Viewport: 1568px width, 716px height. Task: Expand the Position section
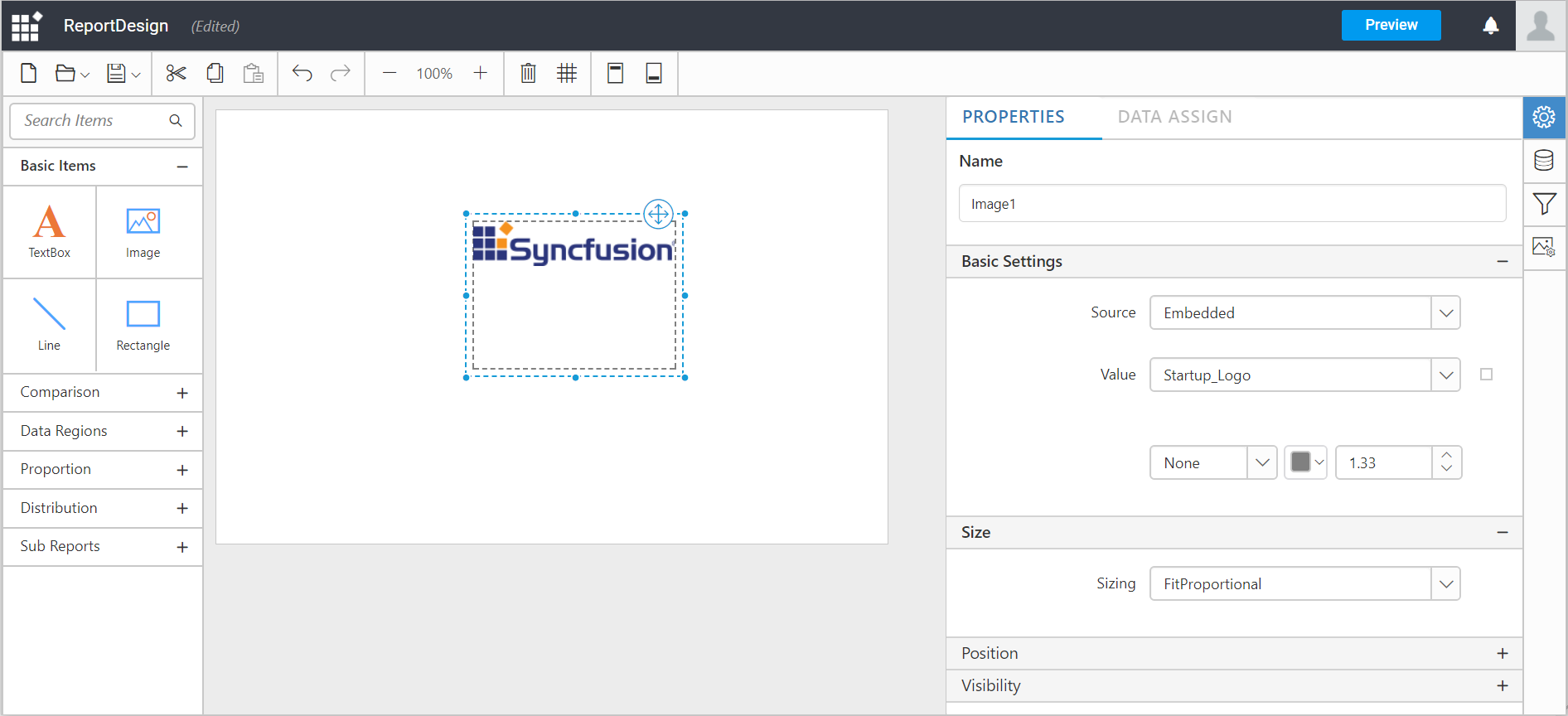1502,654
